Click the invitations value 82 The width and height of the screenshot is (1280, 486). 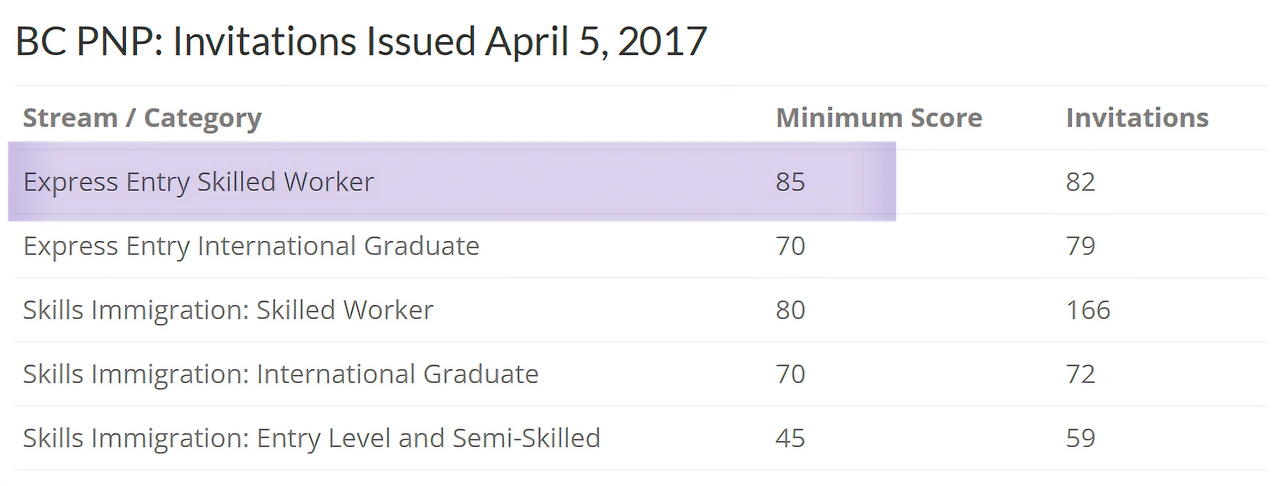[x=1081, y=182]
